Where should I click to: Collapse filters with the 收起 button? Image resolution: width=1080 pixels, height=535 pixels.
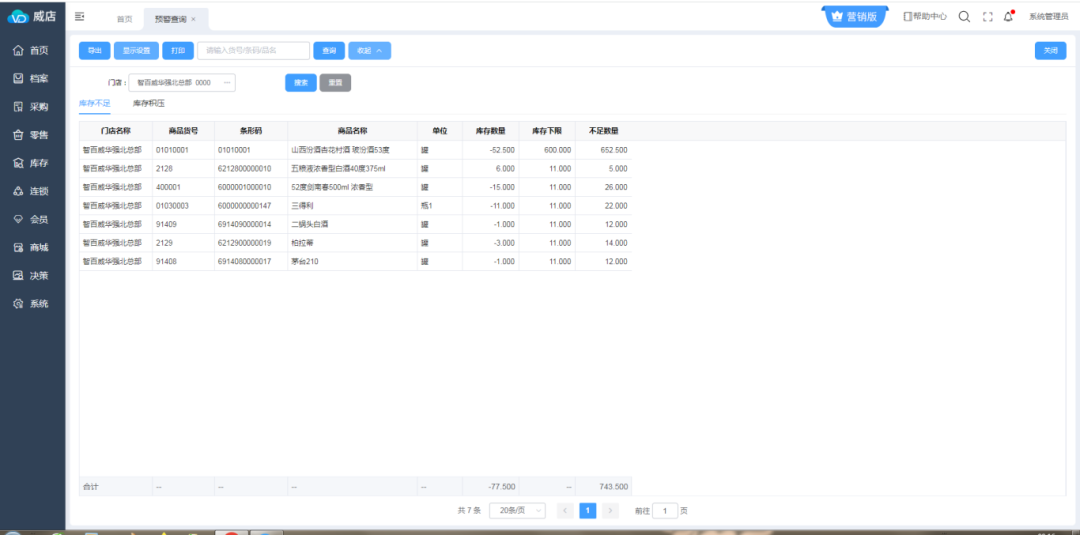369,50
